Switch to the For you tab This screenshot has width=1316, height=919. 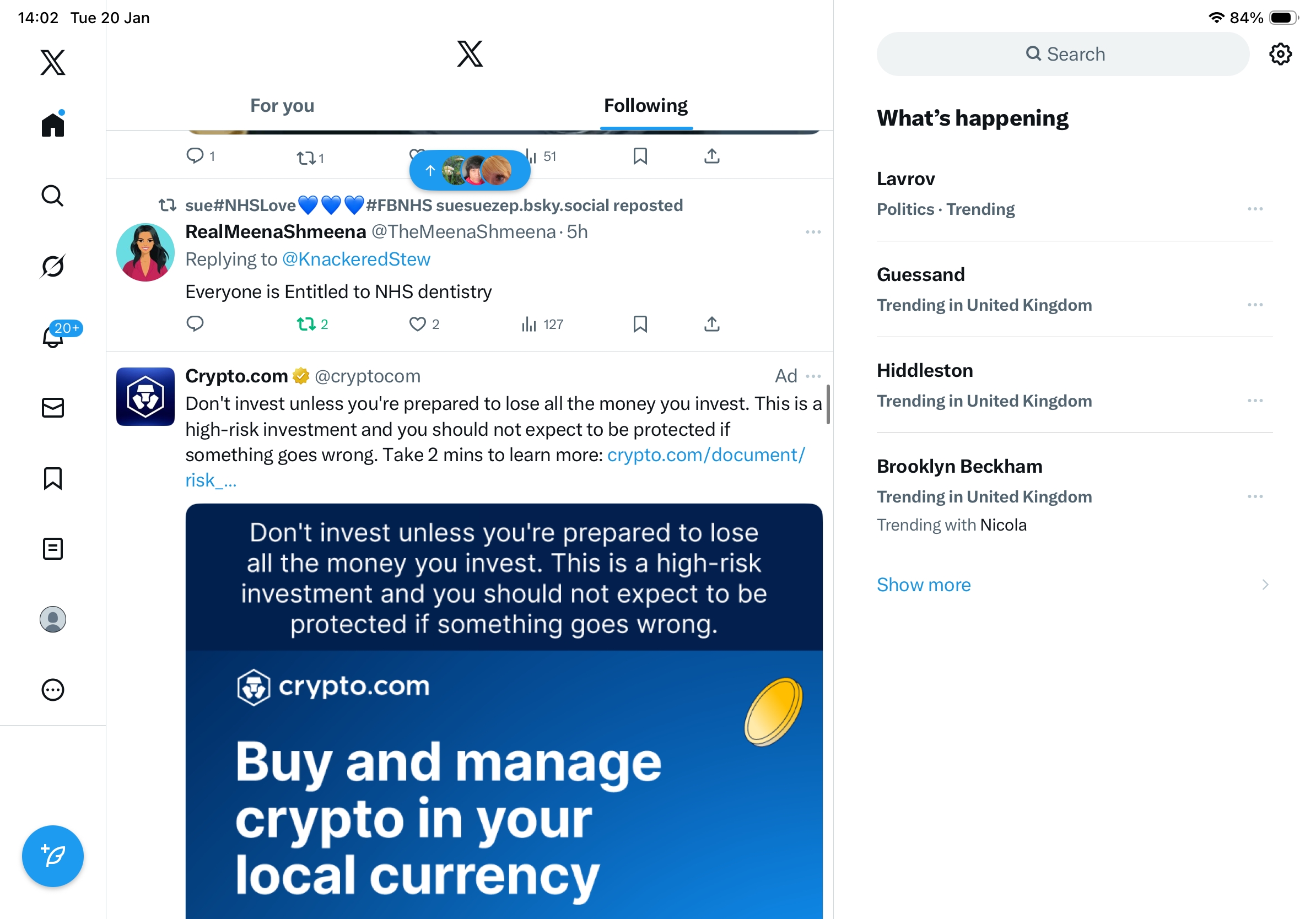click(282, 105)
